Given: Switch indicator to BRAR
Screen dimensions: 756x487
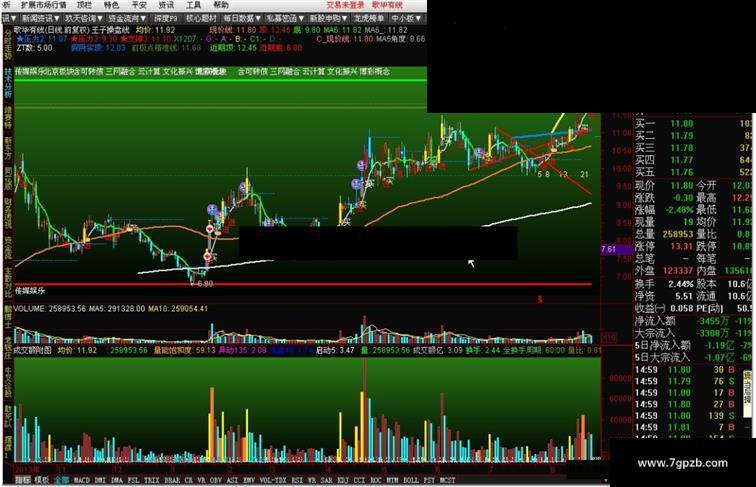Looking at the screenshot, I should [x=172, y=480].
